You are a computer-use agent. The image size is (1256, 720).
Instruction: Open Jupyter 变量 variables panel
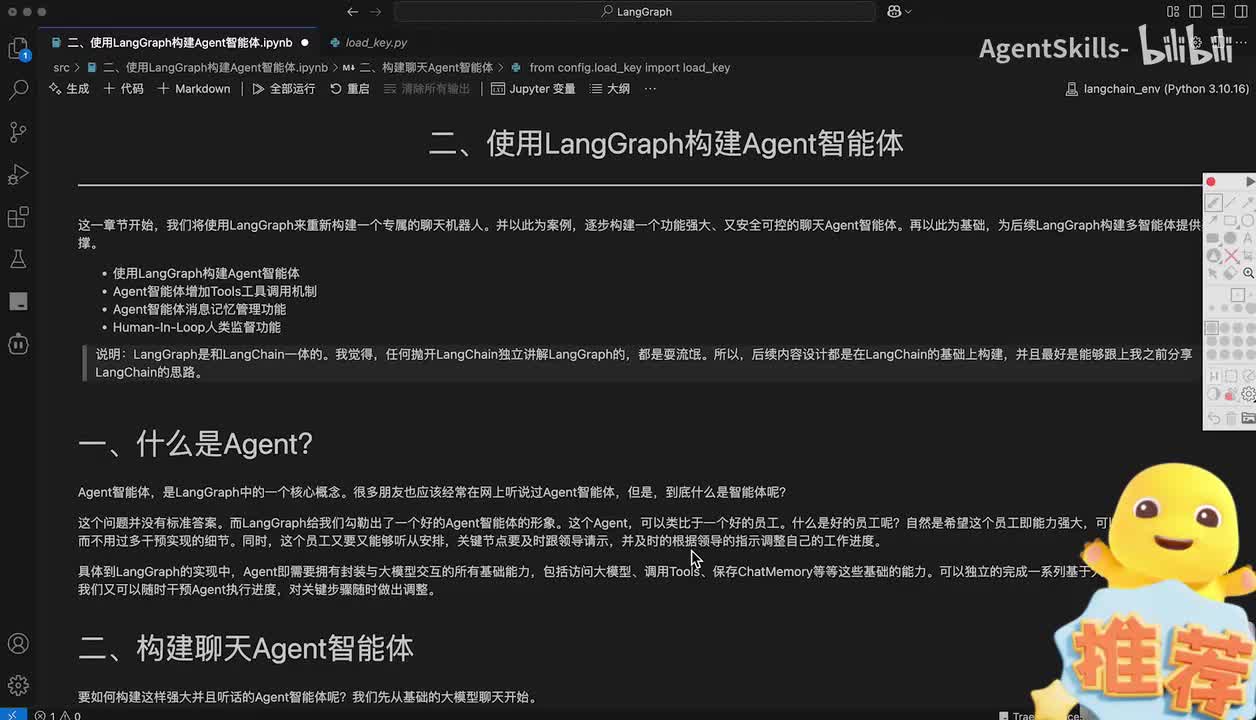point(533,89)
